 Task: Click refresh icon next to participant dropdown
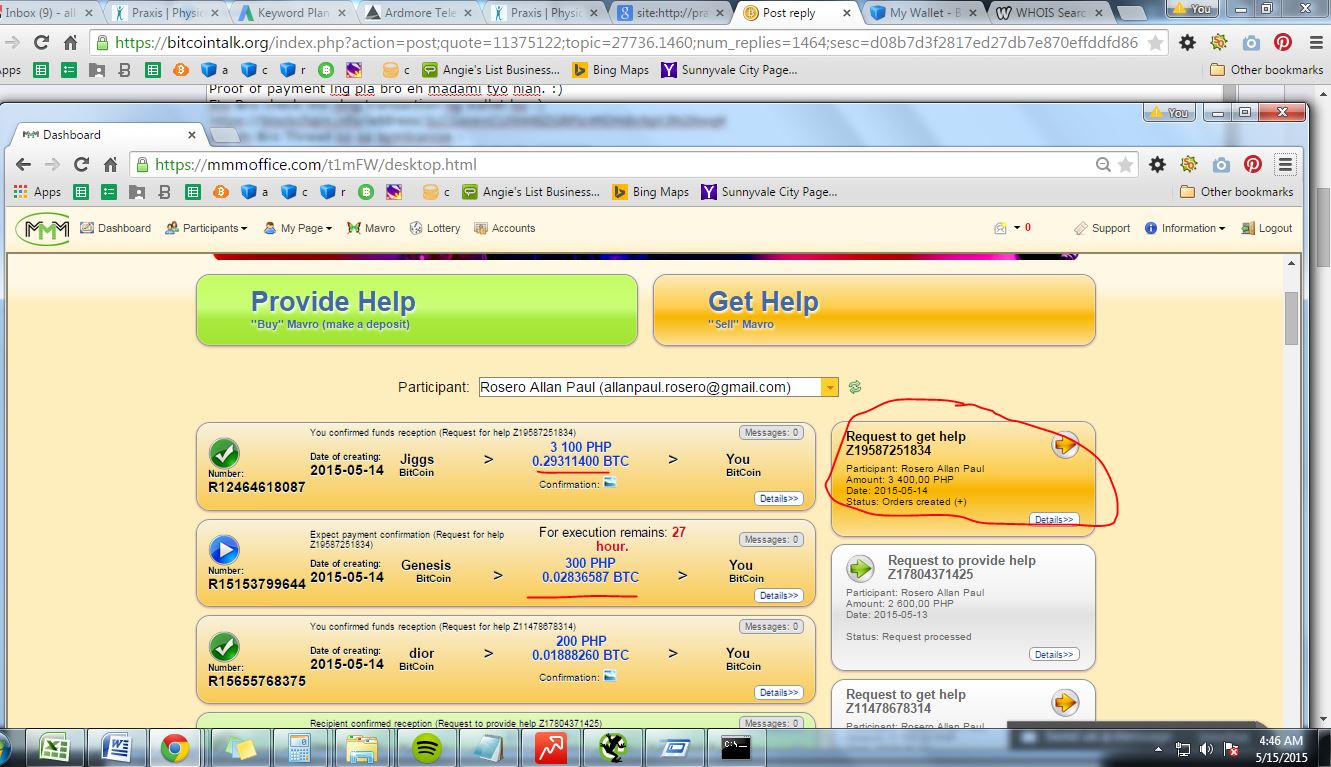point(855,387)
